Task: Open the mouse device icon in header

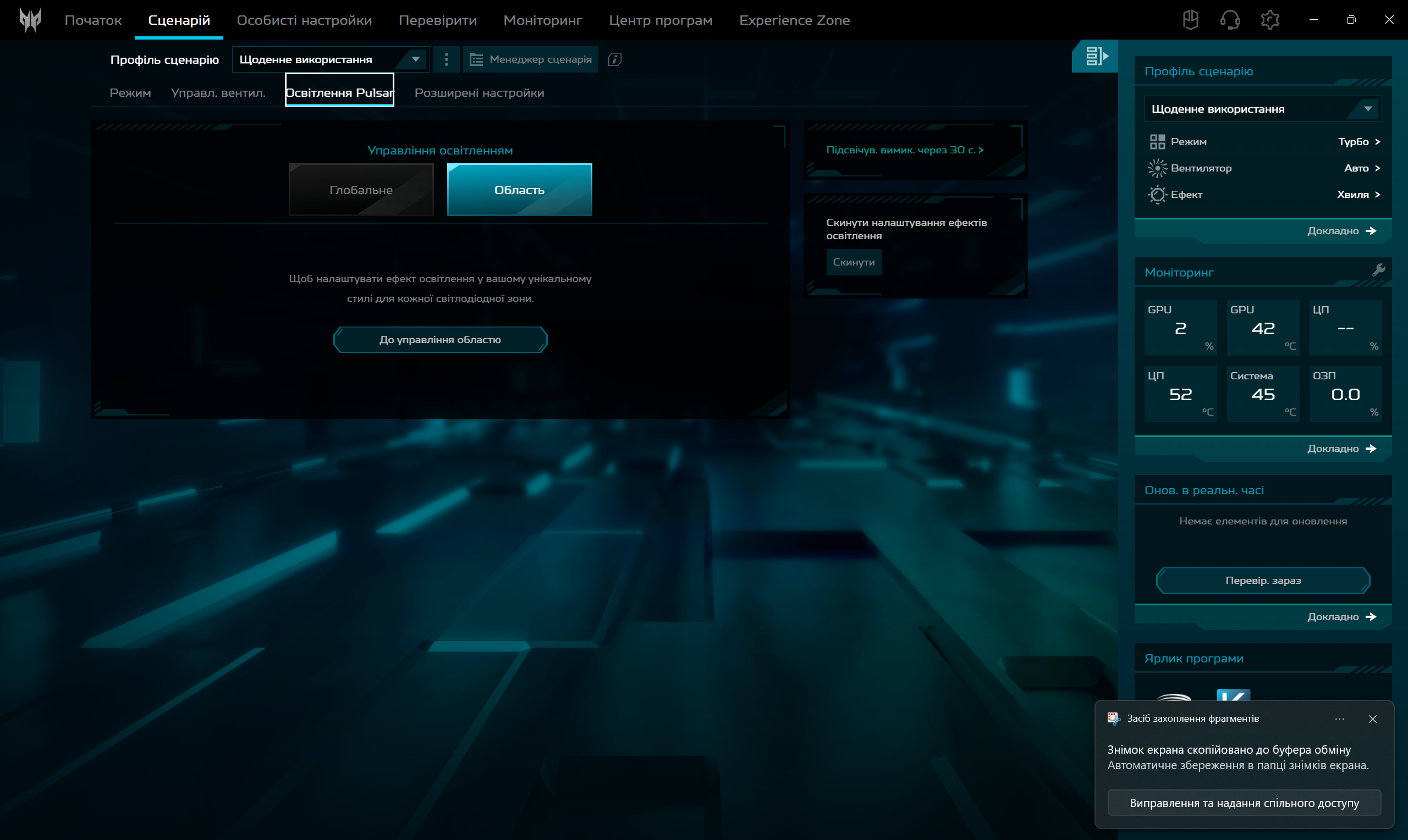Action: 1191,20
